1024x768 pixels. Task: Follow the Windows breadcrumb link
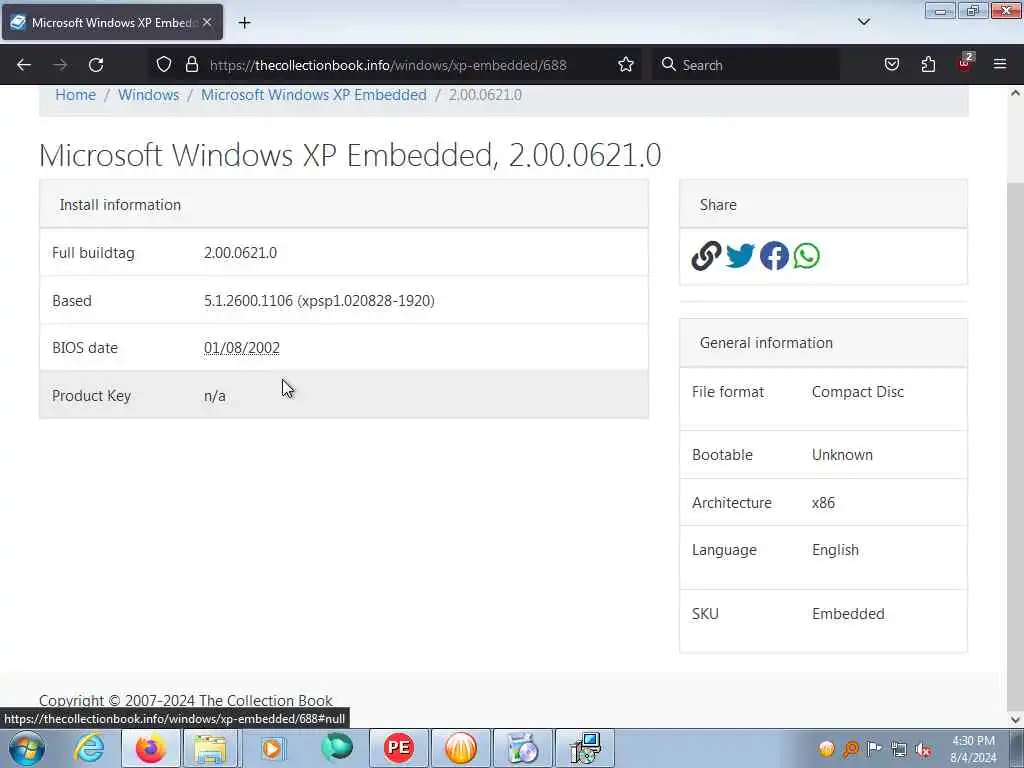point(148,95)
